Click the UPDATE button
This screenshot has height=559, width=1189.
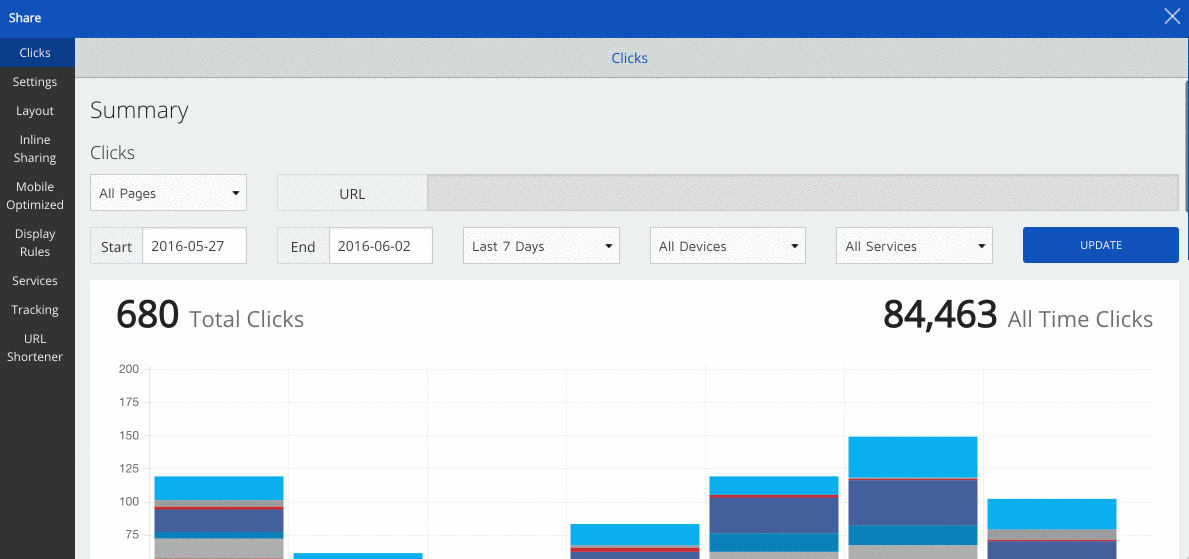(1101, 245)
